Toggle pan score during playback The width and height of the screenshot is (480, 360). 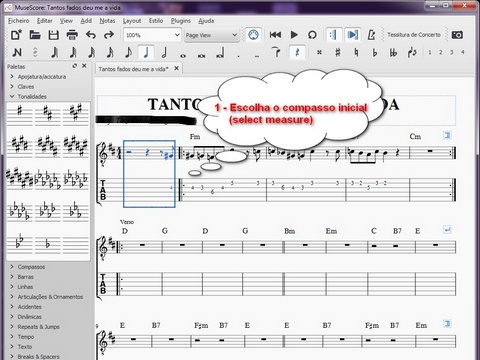tap(353, 35)
